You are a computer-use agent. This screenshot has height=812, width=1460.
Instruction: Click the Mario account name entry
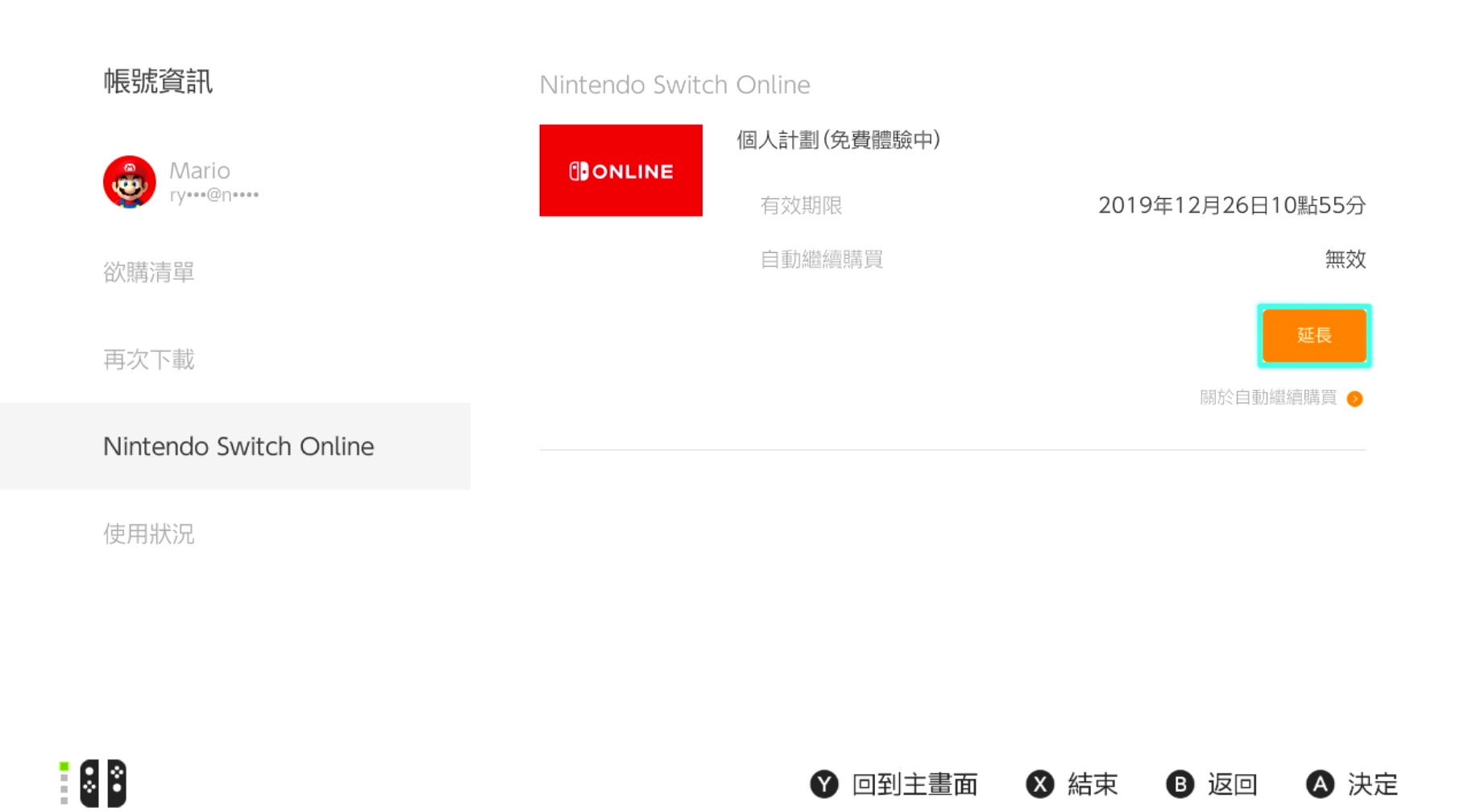200,171
